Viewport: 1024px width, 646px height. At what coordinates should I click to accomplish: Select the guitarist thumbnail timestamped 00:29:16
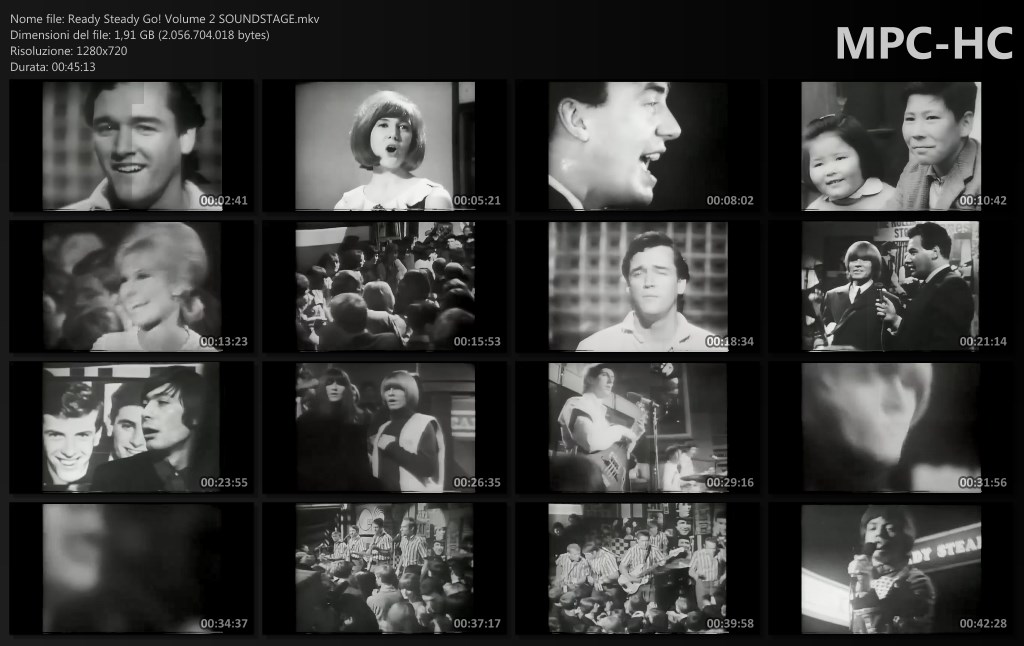coord(638,428)
